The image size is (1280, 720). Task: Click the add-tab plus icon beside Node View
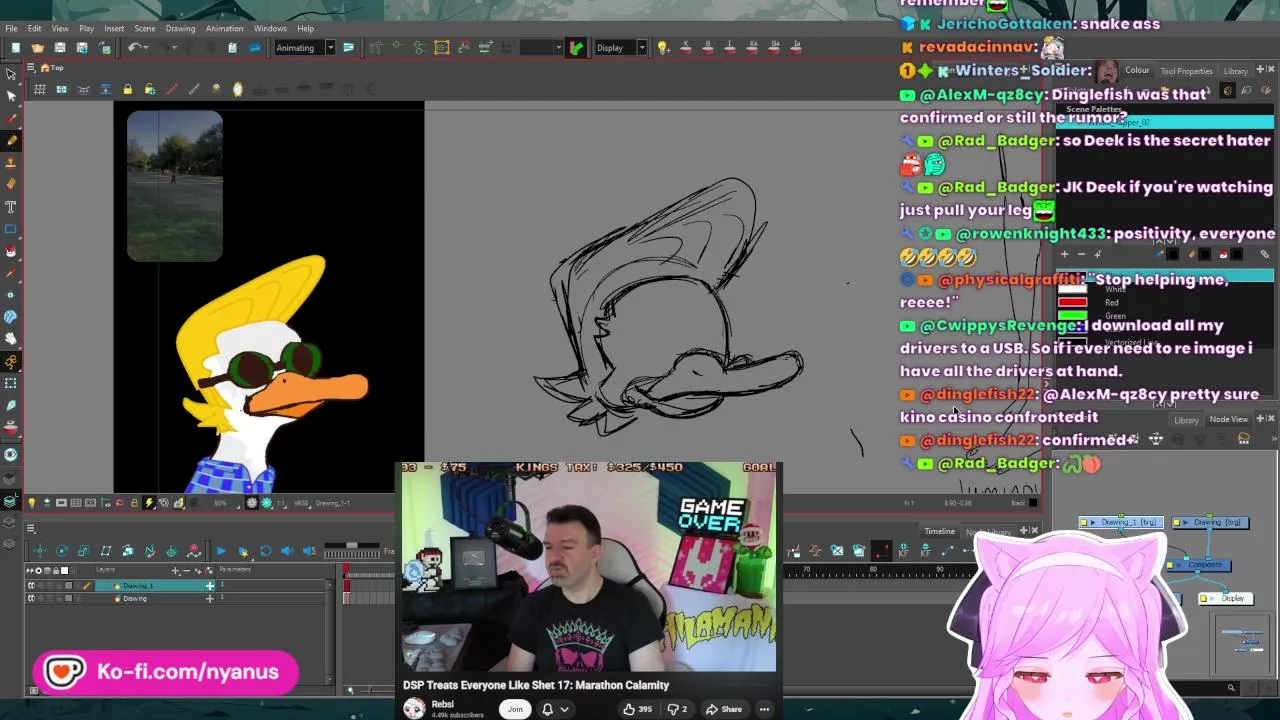coord(1258,419)
